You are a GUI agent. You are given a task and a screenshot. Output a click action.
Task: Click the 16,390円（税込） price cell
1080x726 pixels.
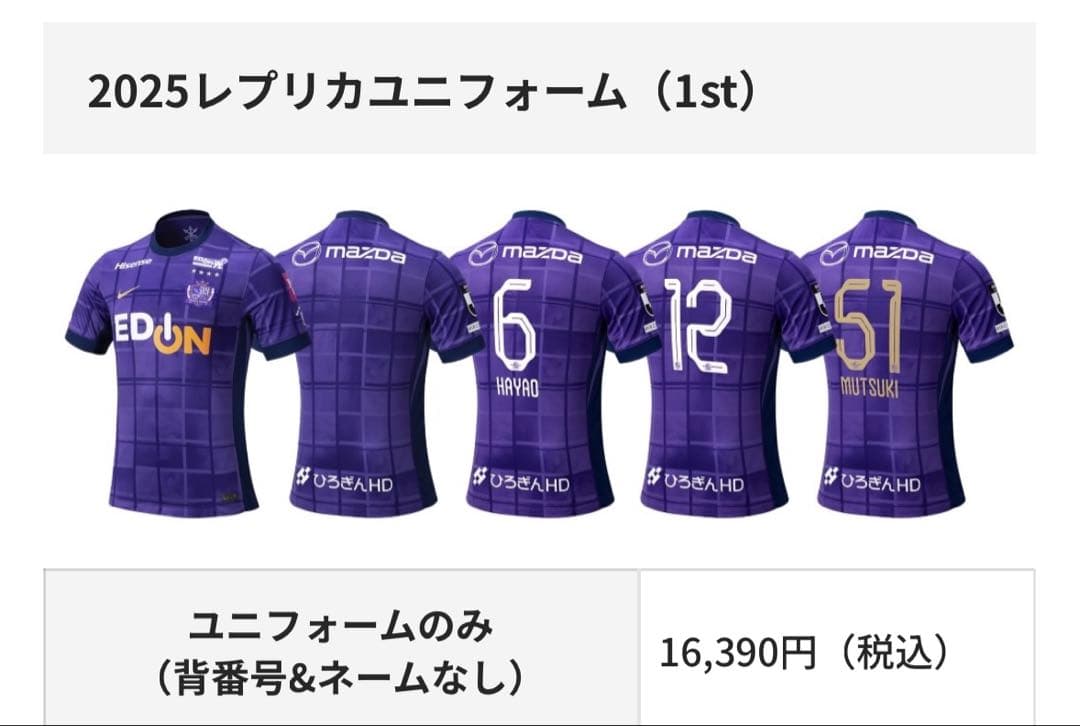point(837,648)
